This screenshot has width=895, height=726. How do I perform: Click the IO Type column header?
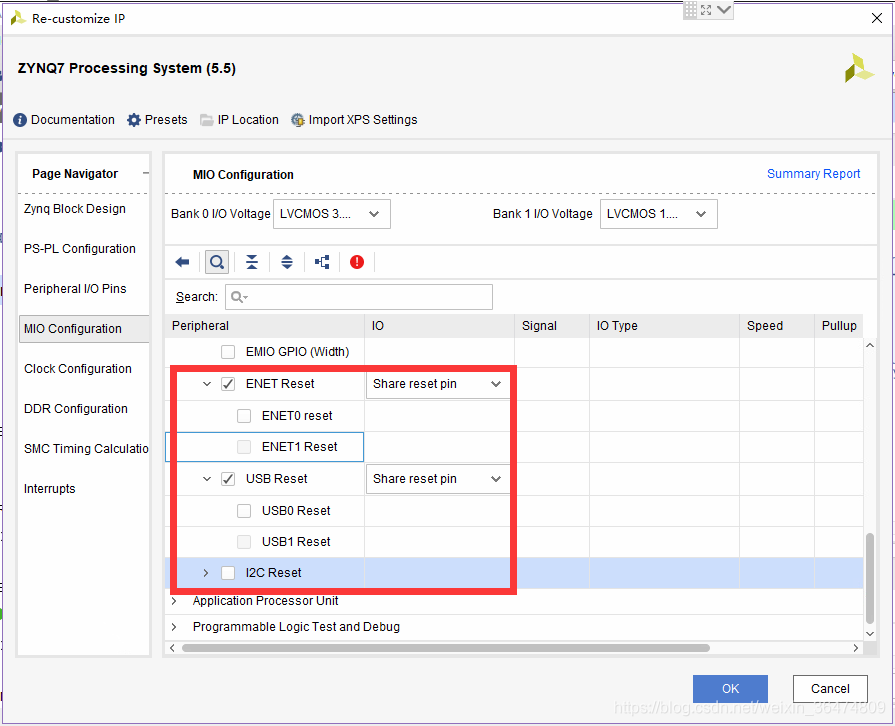664,326
